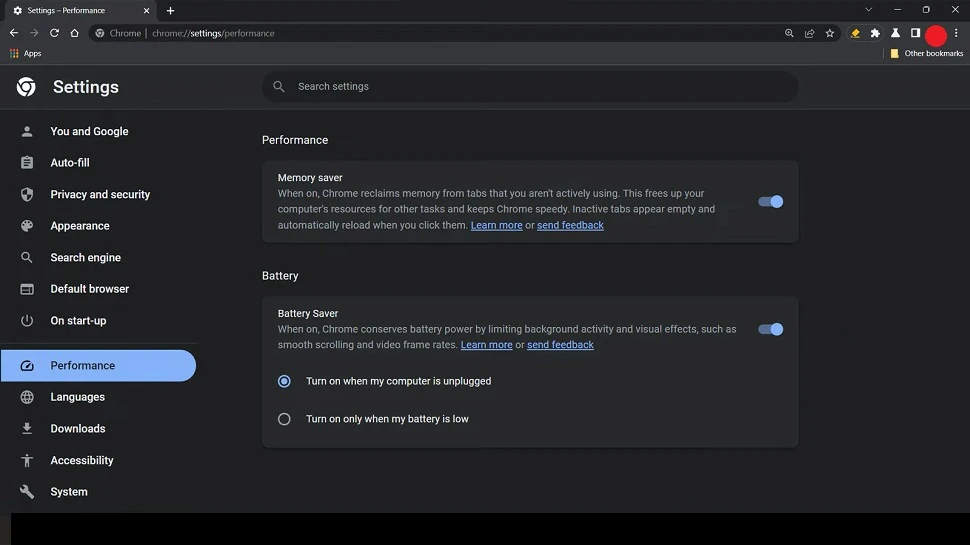Open the tab search chevron in title bar

[868, 10]
